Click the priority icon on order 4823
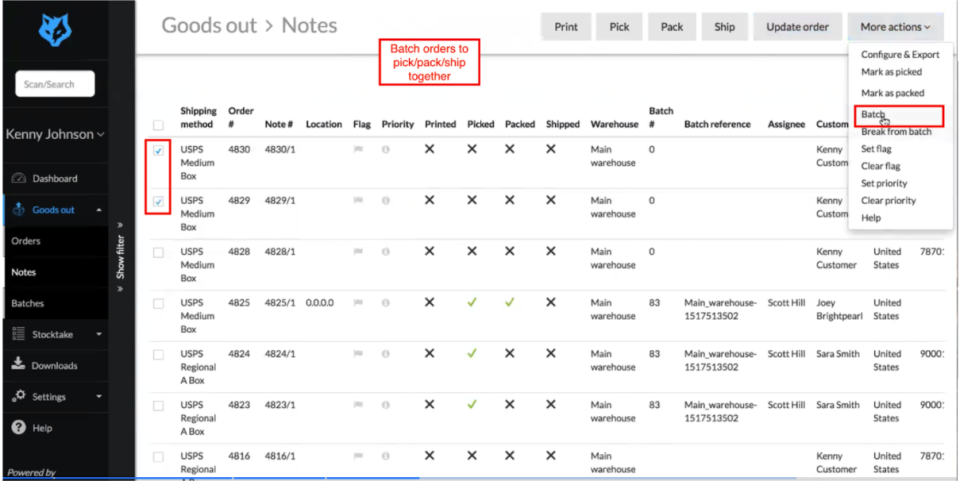The image size is (960, 481). tap(386, 405)
